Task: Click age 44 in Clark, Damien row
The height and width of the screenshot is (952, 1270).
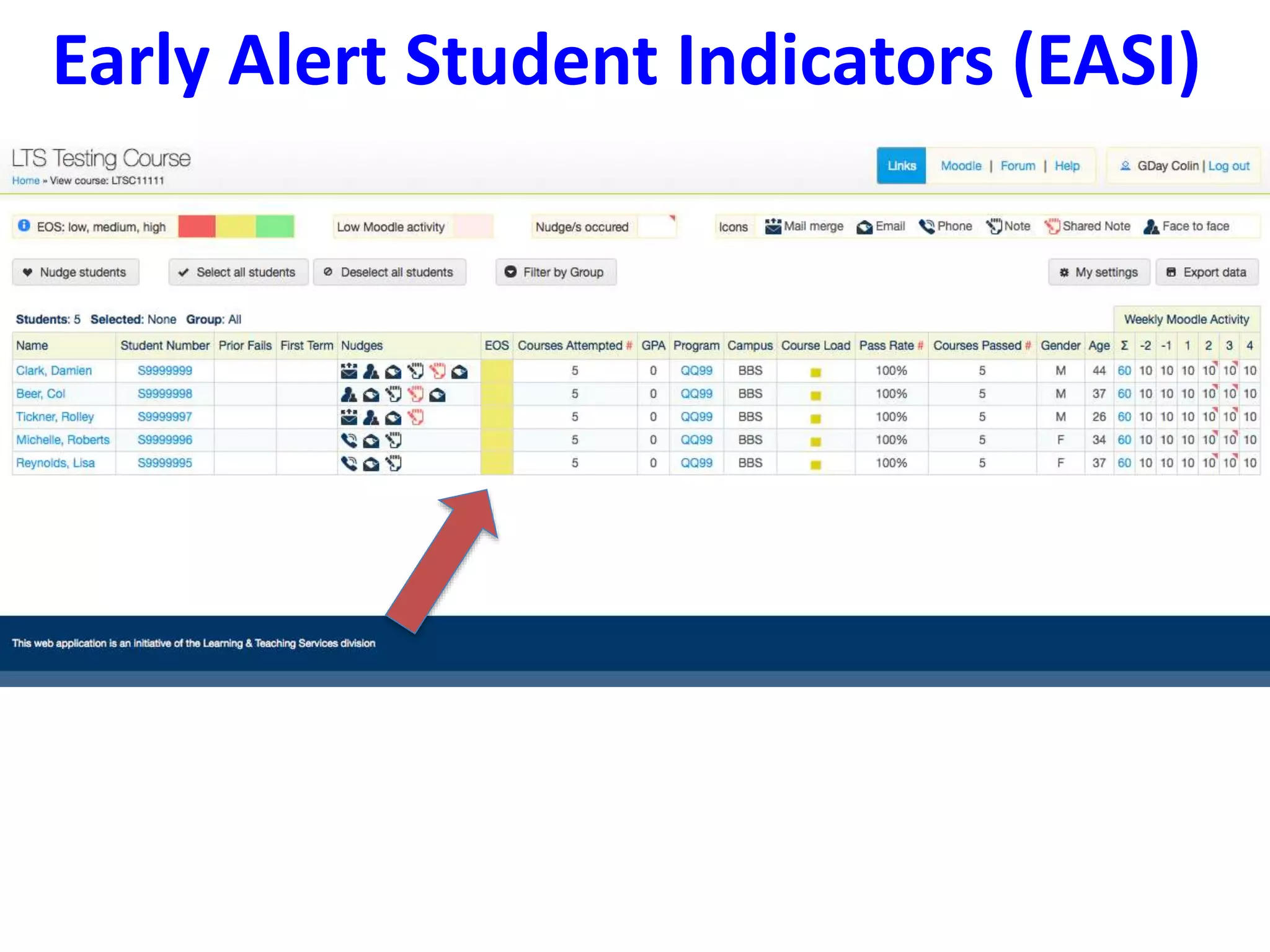Action: 1099,371
